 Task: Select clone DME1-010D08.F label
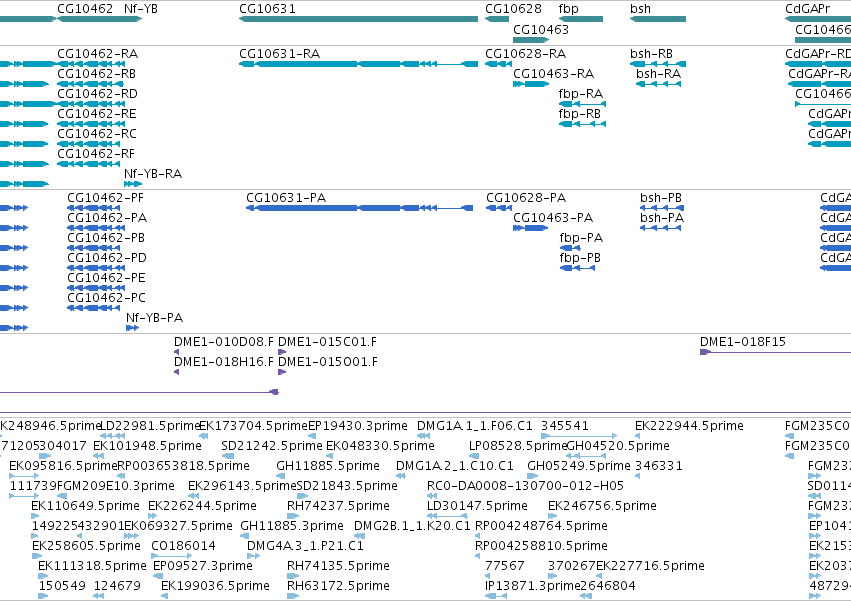tap(224, 342)
